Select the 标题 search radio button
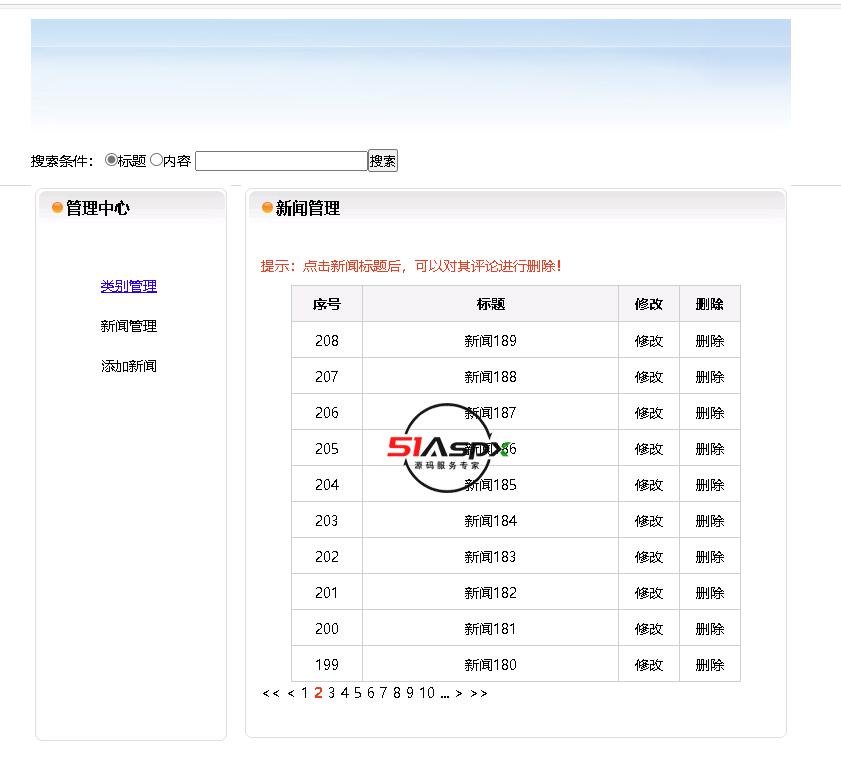This screenshot has height=773, width=841. pyautogui.click(x=111, y=160)
